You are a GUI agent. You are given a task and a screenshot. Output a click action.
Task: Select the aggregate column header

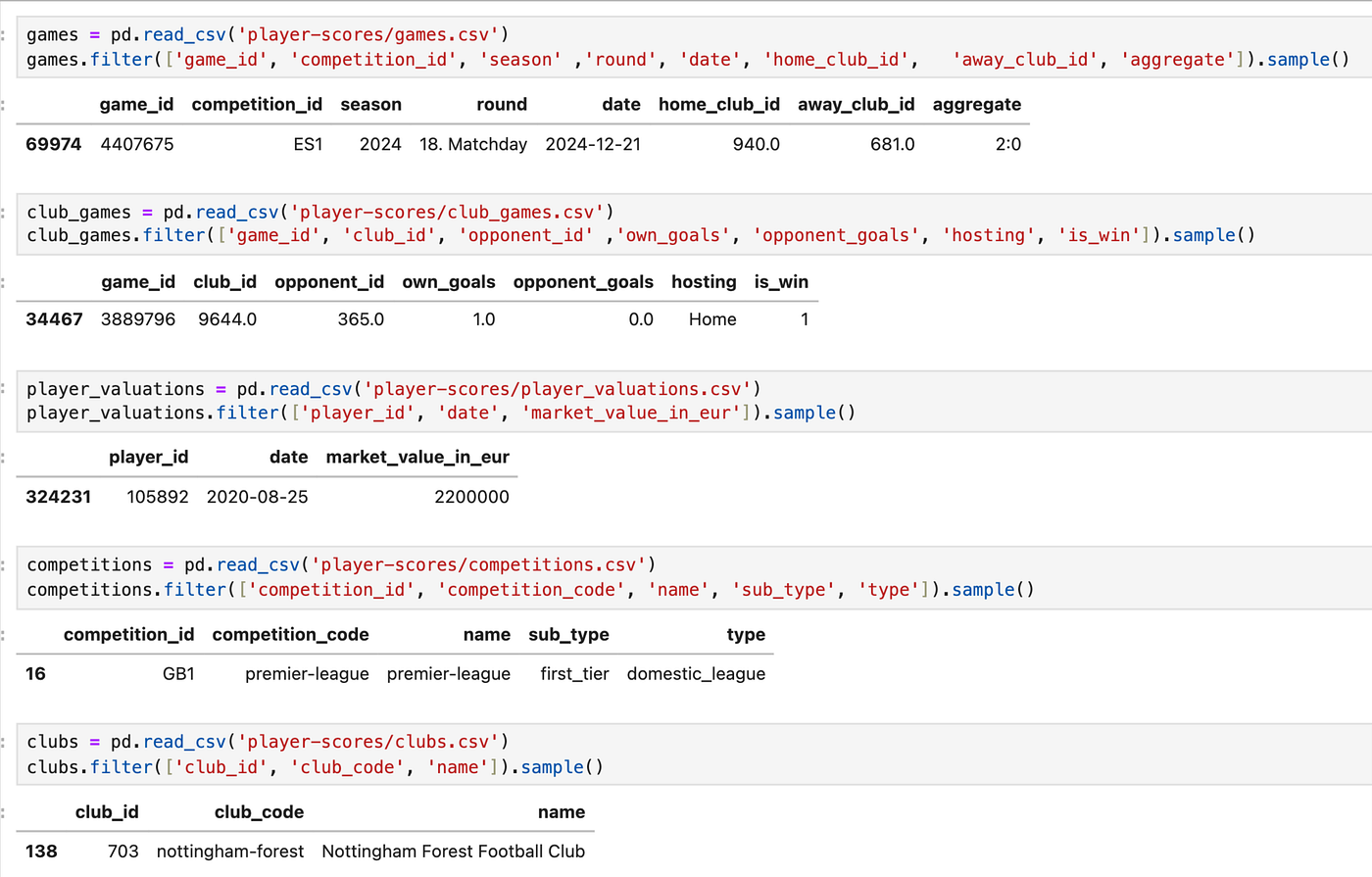coord(977,104)
